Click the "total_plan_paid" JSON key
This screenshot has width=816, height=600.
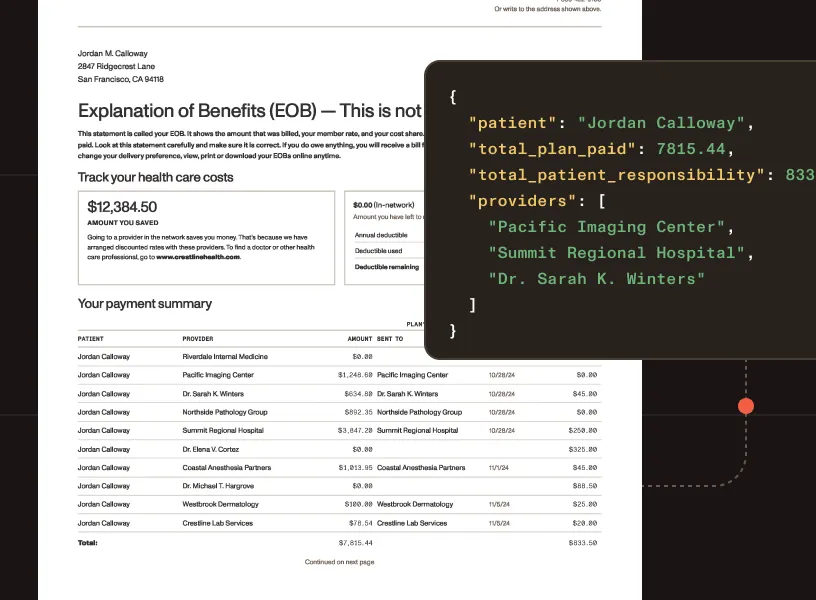[552, 149]
